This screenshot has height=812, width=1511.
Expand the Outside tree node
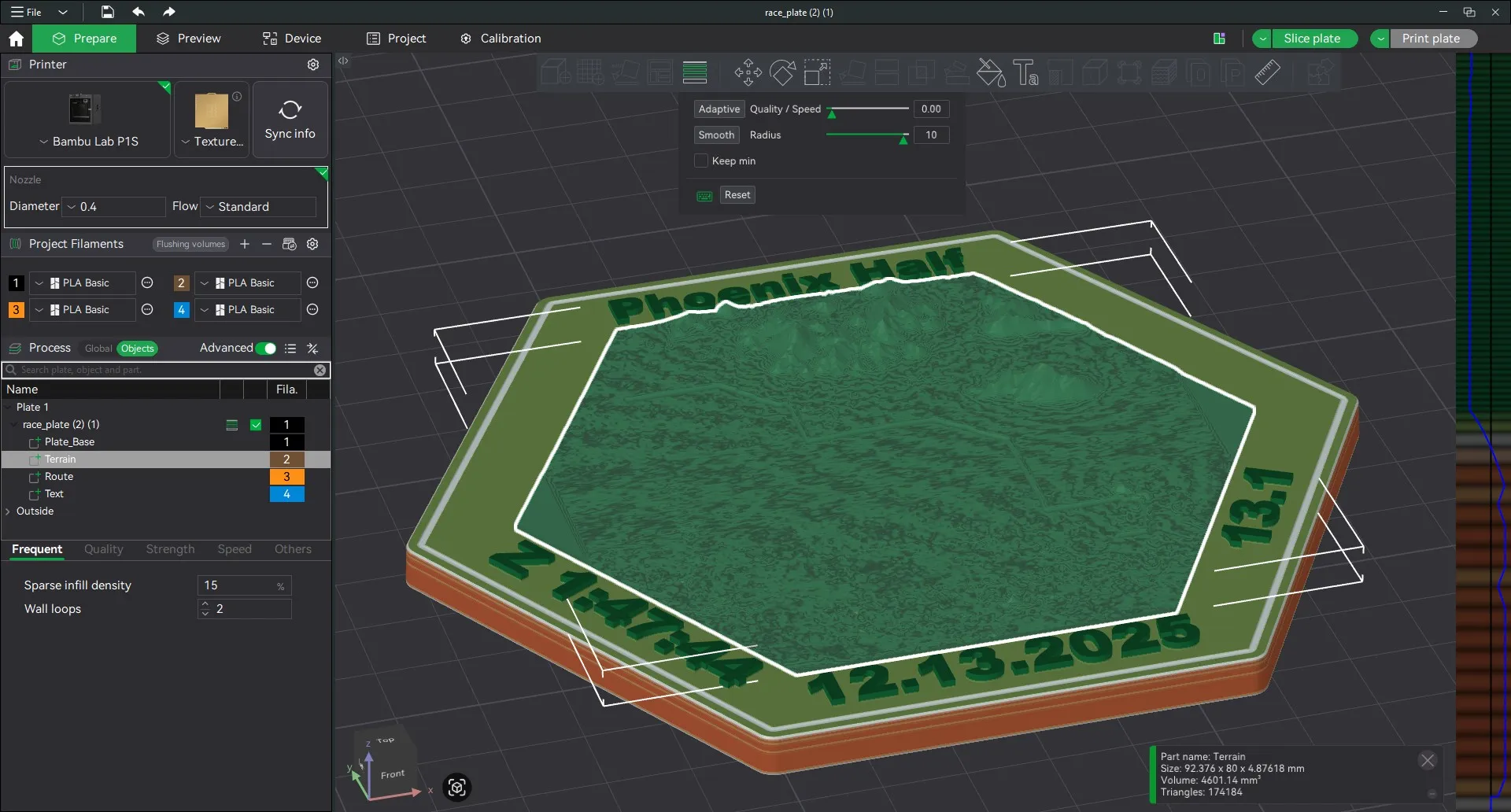9,511
